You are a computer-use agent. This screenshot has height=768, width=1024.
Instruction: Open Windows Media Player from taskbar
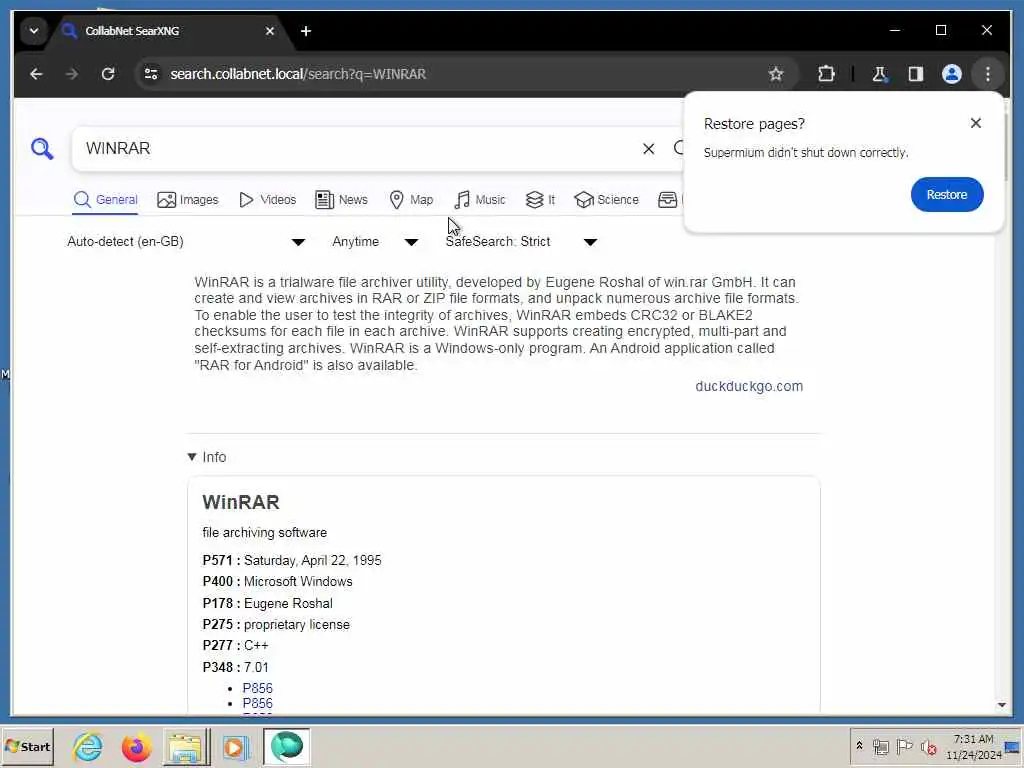tap(235, 746)
